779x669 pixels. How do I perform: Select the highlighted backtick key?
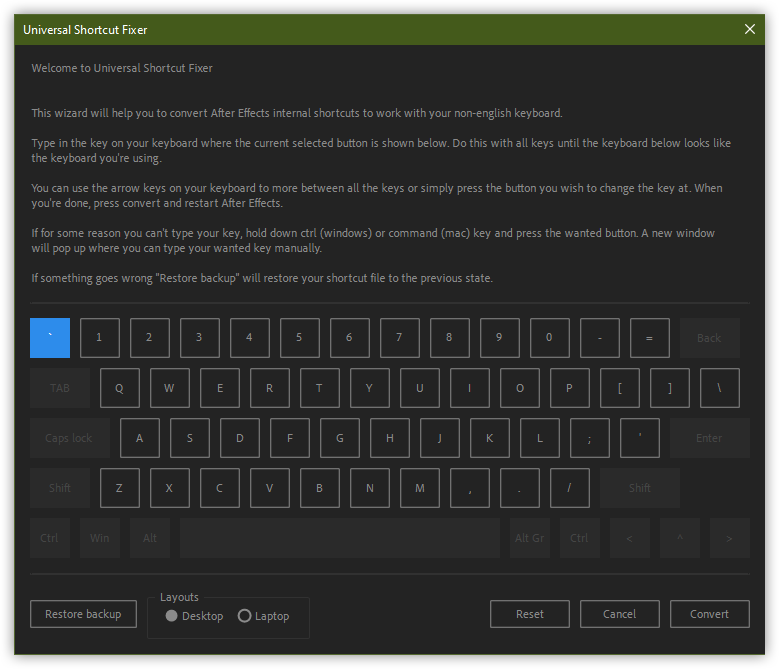click(50, 338)
